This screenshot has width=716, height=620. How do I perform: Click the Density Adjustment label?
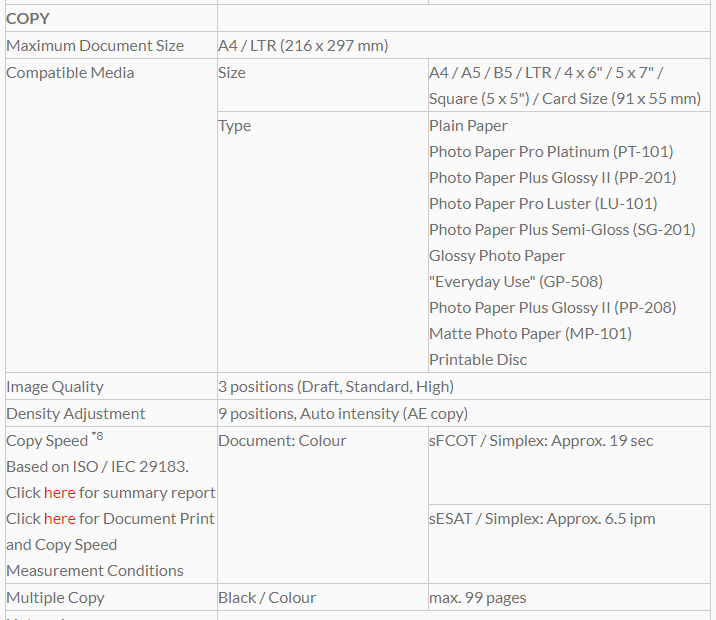(x=76, y=413)
